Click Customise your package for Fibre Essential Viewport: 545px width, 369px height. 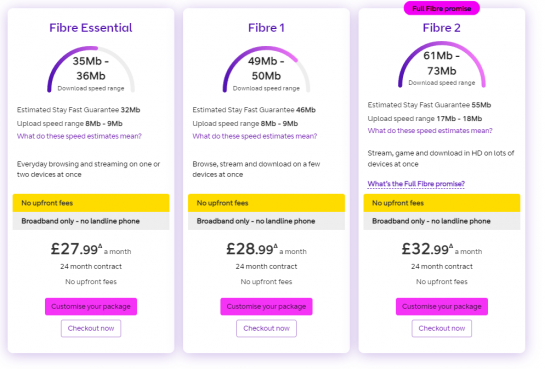point(91,306)
